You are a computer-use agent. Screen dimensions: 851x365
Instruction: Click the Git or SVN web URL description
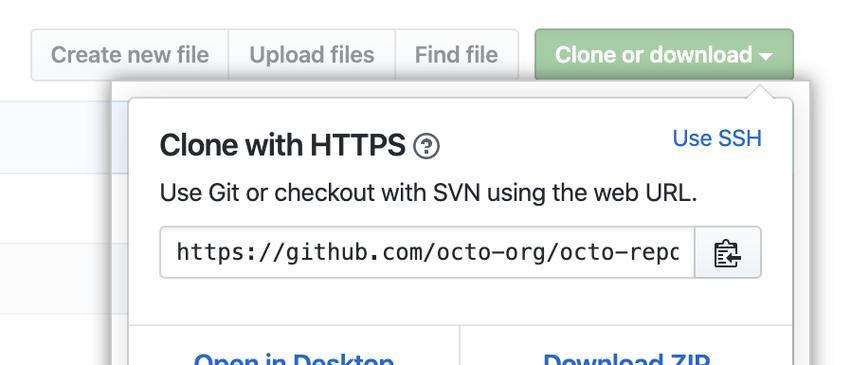point(428,193)
